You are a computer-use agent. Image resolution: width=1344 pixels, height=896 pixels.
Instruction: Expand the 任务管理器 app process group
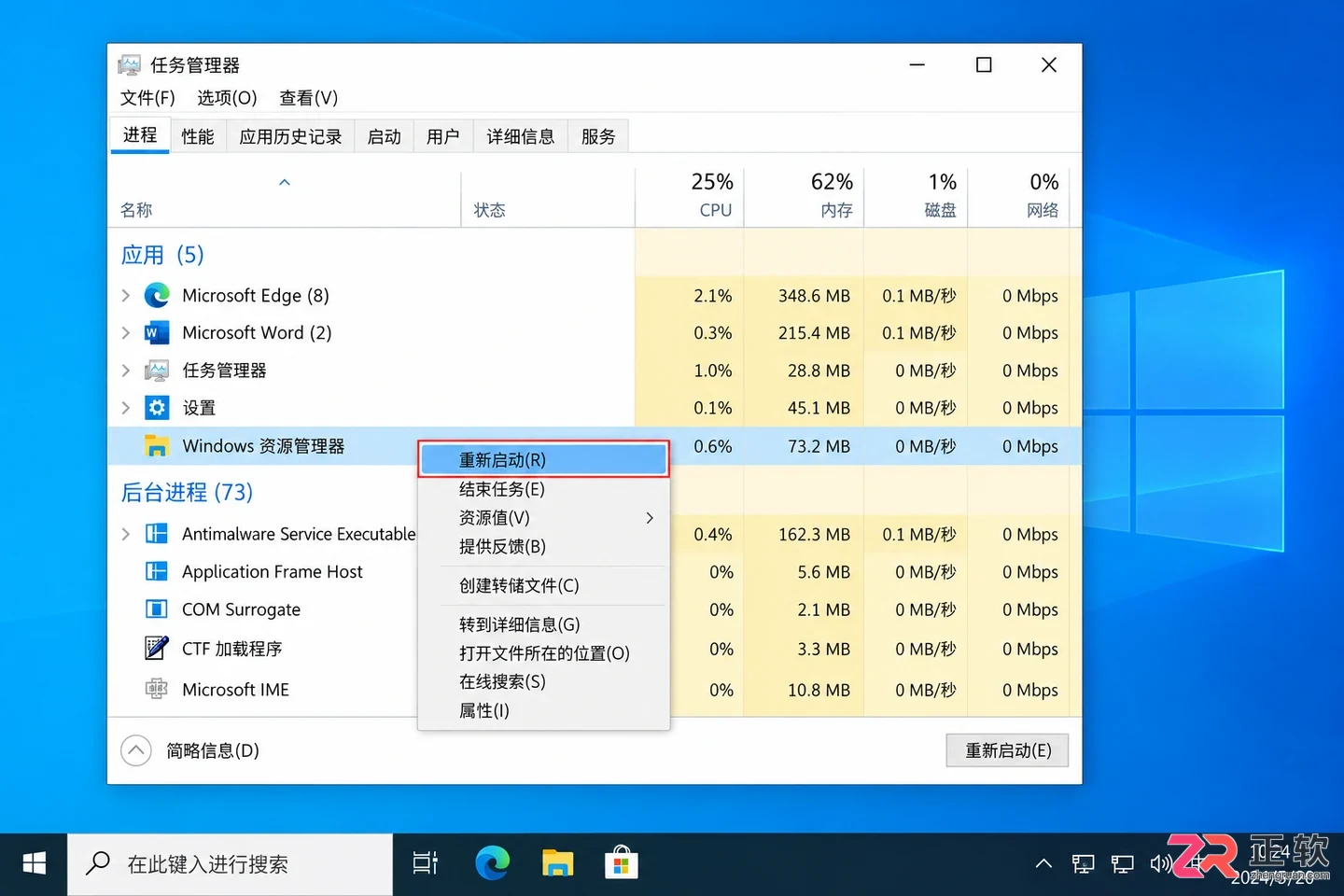[126, 371]
